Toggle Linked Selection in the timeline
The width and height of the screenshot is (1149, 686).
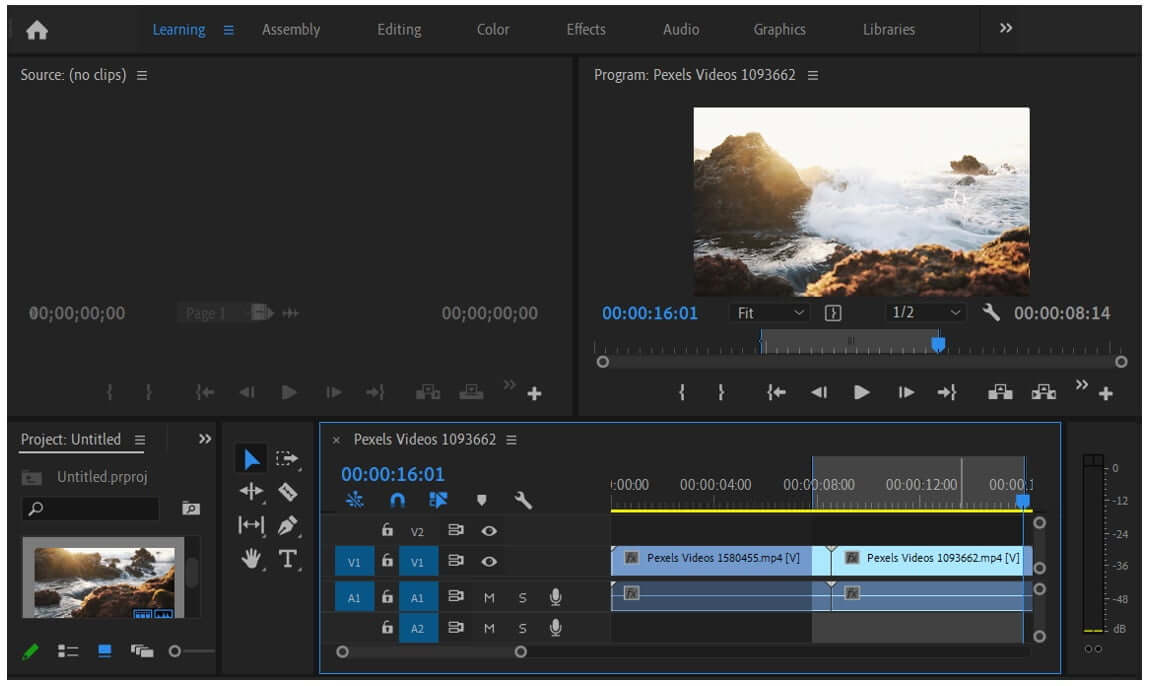point(438,501)
